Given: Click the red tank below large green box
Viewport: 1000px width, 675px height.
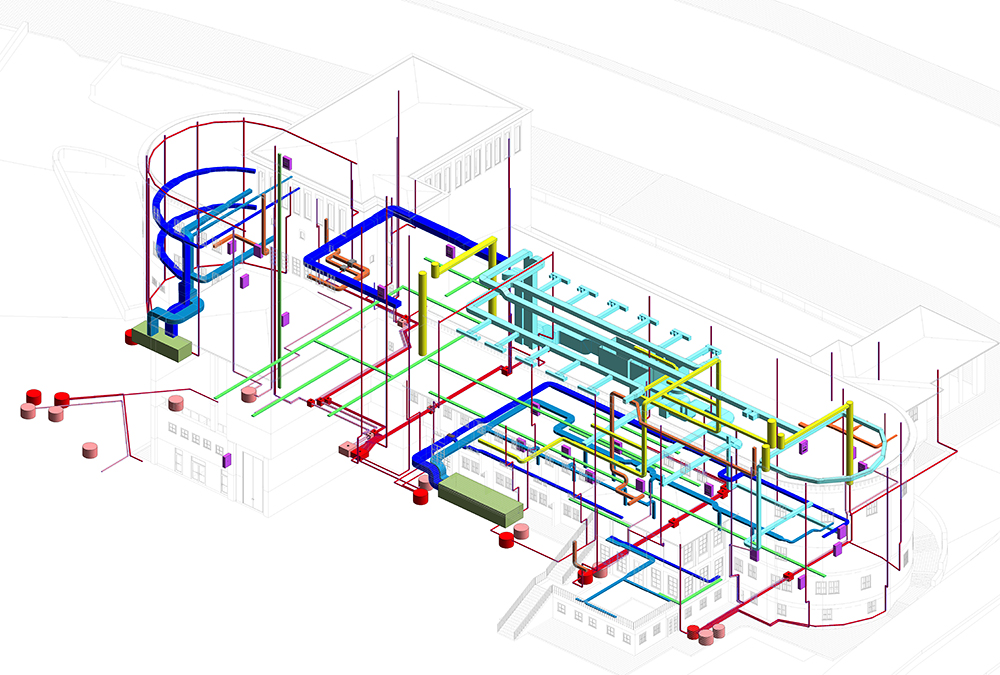Looking at the screenshot, I should pos(507,539).
